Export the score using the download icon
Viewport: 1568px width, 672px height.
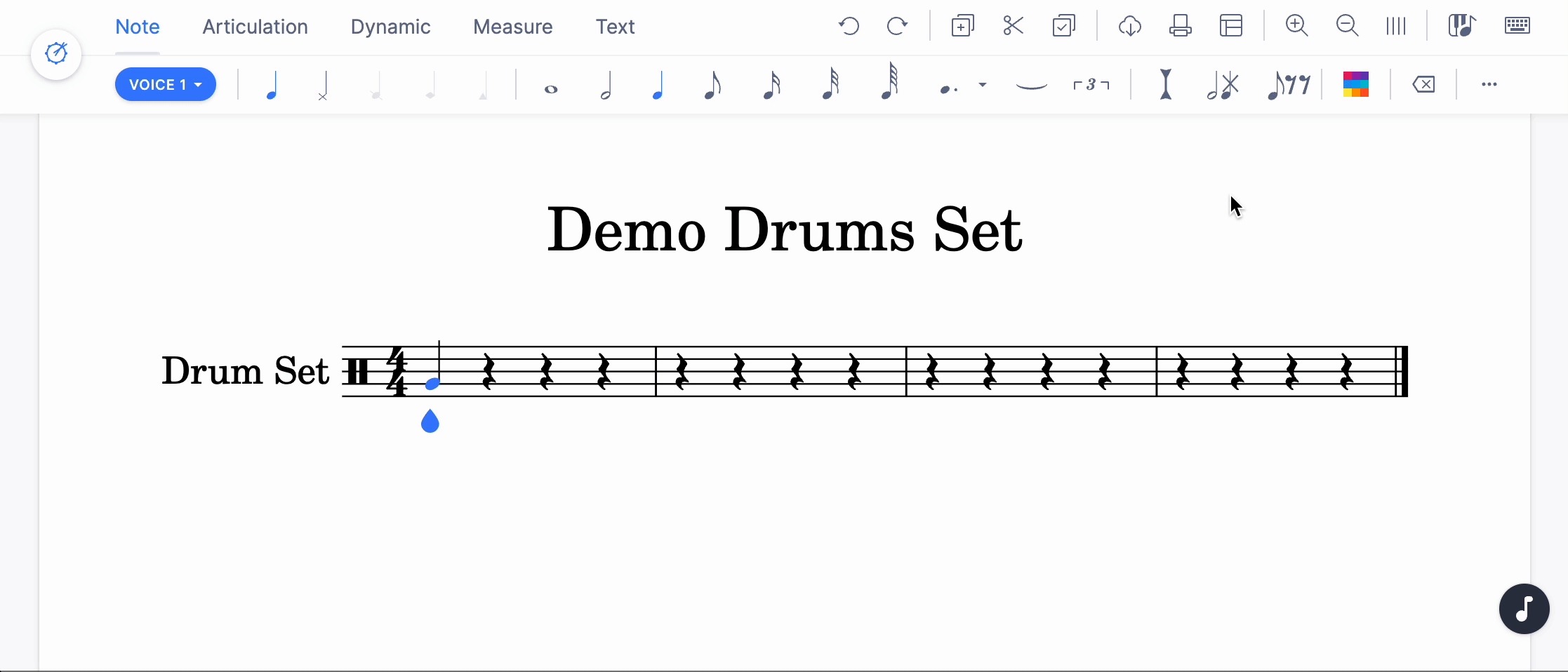(x=1130, y=26)
